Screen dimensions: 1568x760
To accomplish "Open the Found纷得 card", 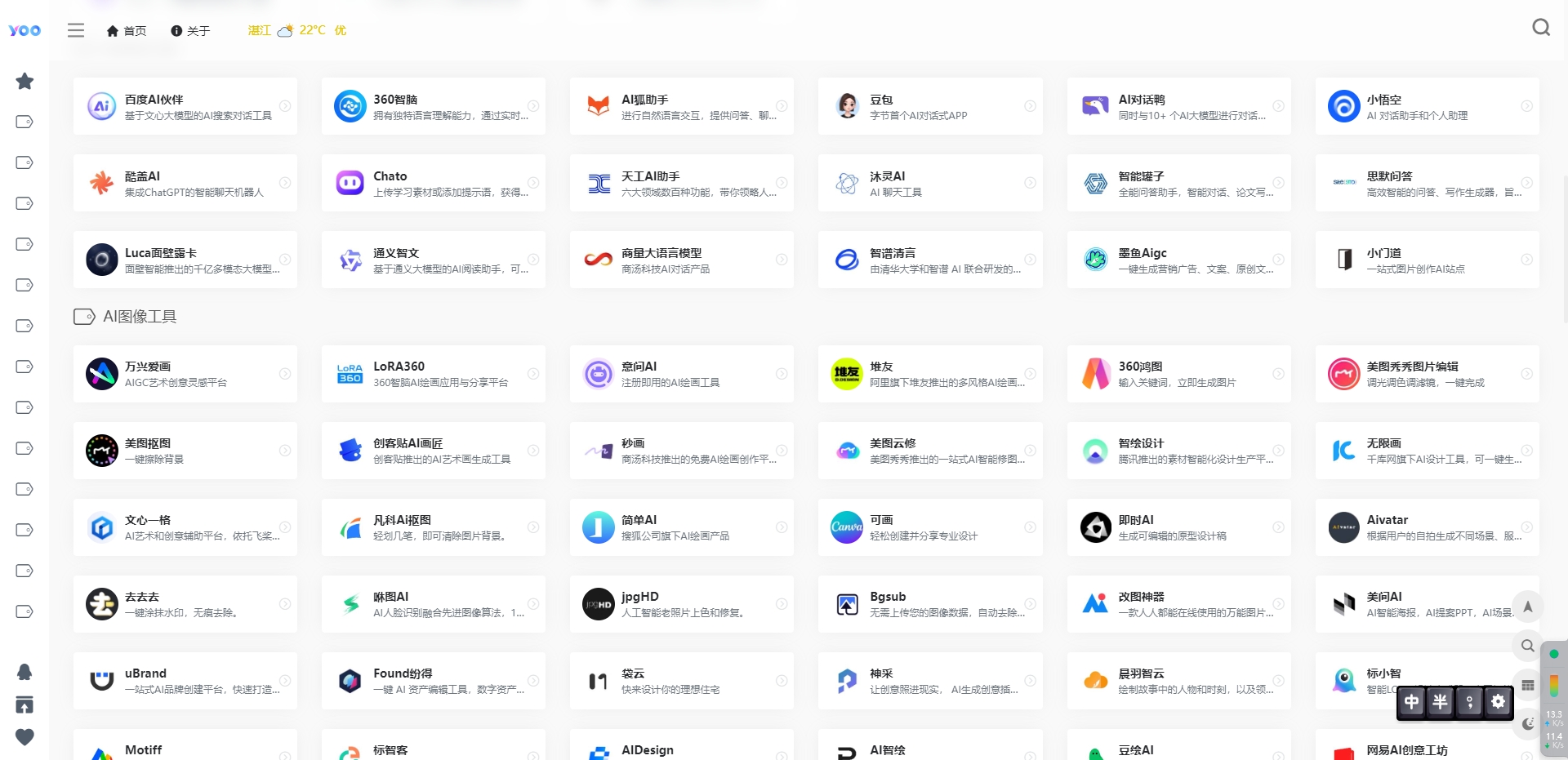I will (434, 681).
